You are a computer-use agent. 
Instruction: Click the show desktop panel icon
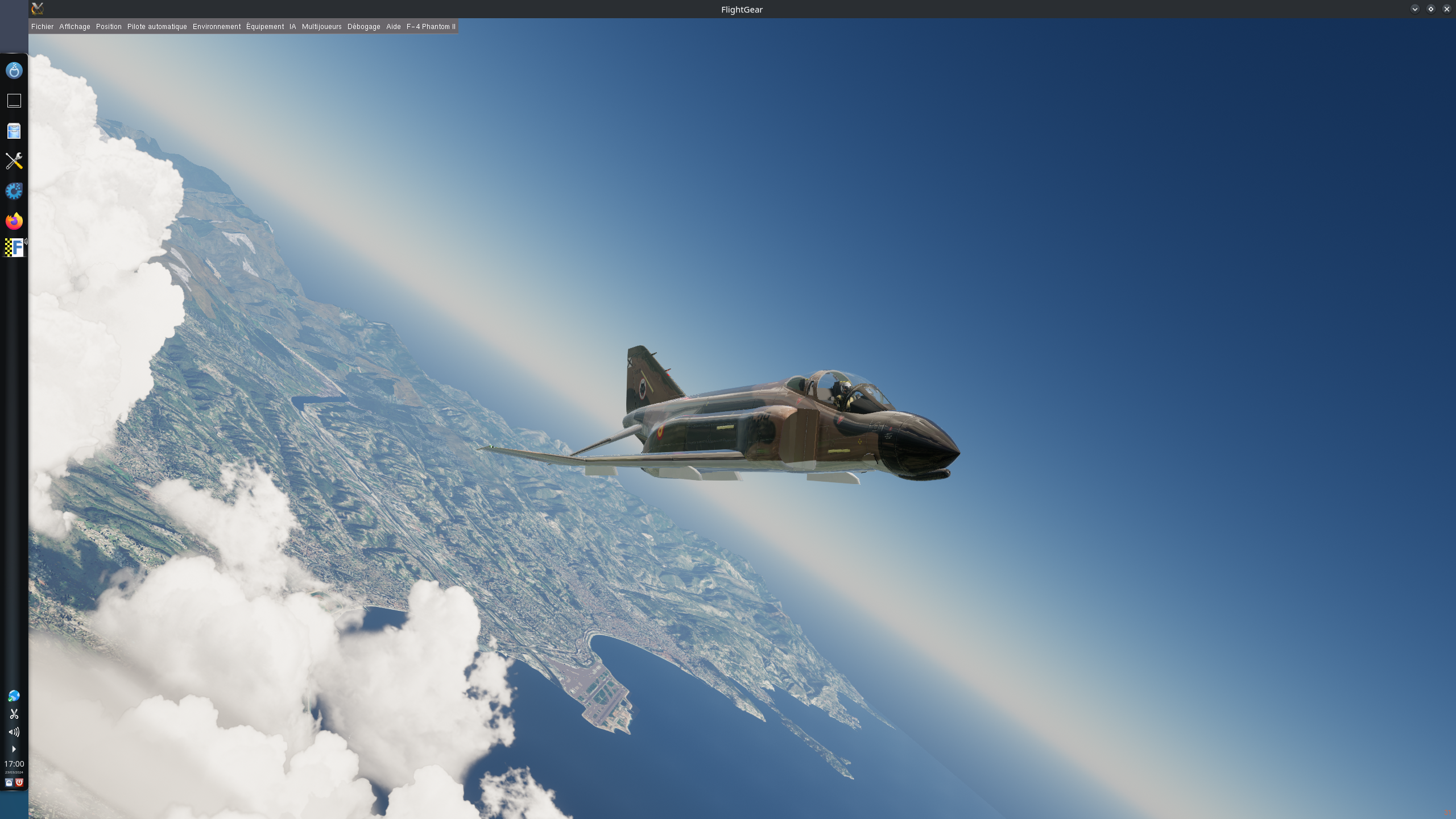tap(14, 101)
